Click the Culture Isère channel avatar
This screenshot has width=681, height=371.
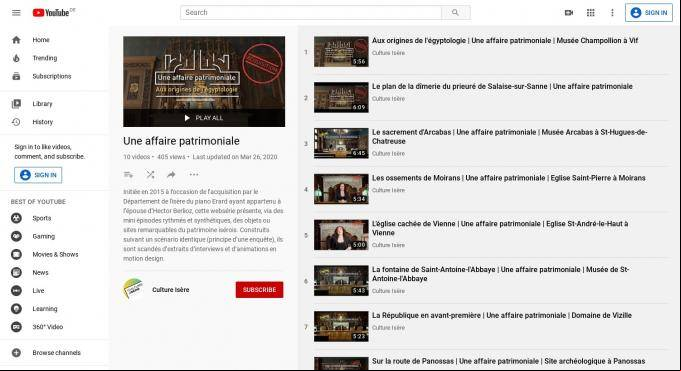[x=133, y=289]
